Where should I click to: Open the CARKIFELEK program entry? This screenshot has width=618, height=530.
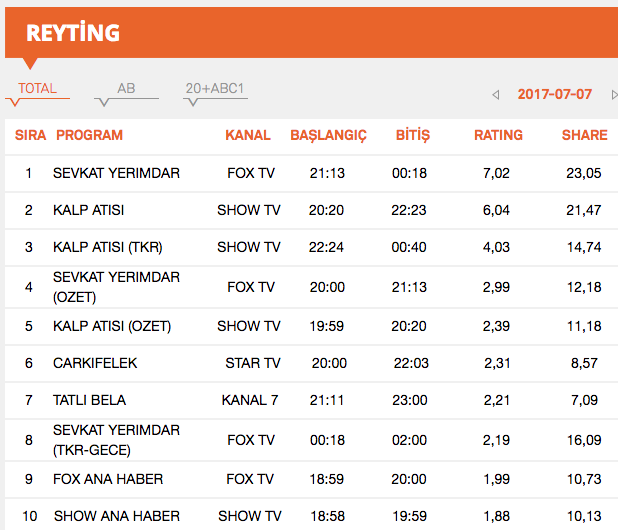[95, 363]
